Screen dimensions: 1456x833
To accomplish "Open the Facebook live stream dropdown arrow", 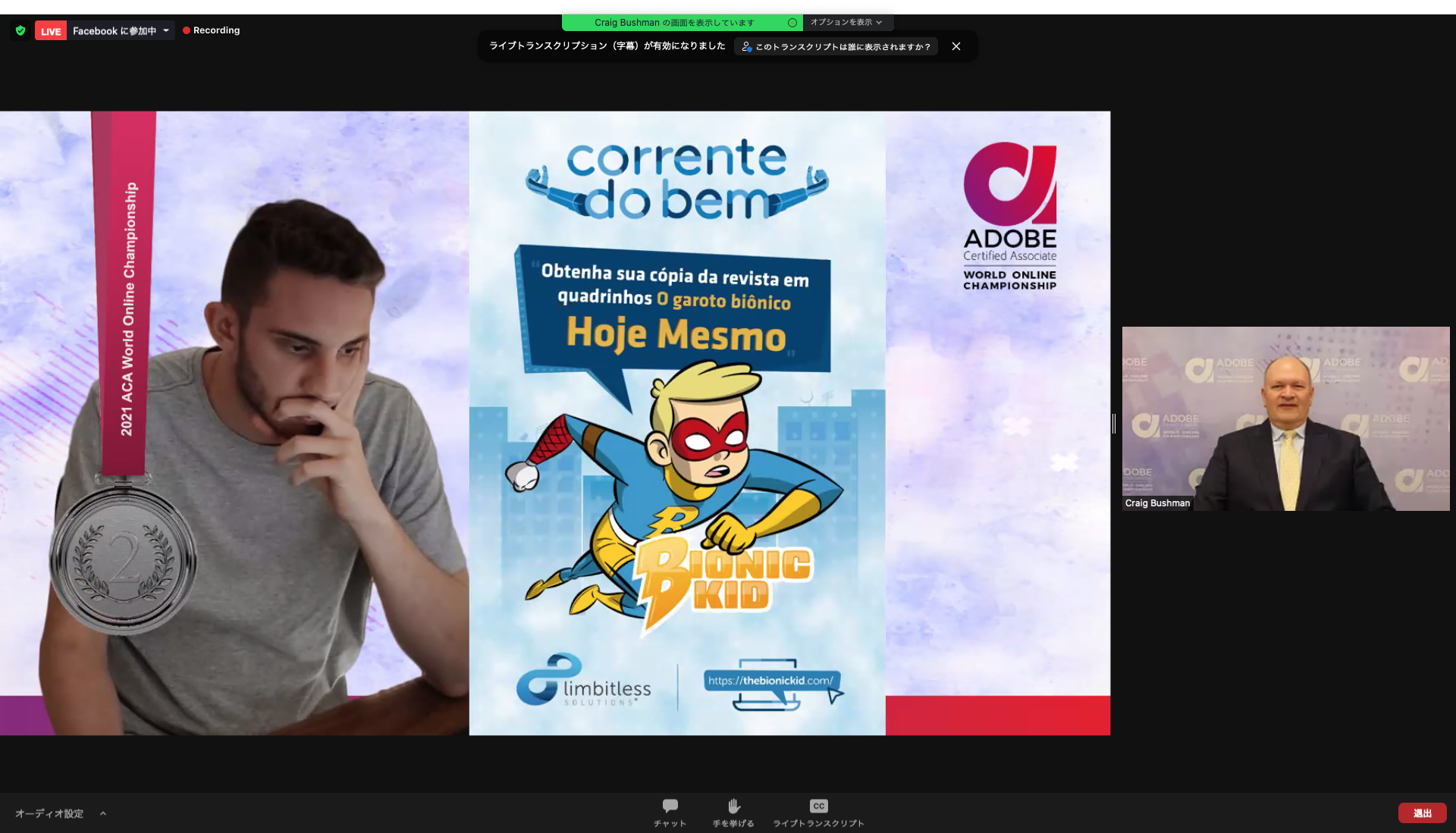I will click(166, 31).
